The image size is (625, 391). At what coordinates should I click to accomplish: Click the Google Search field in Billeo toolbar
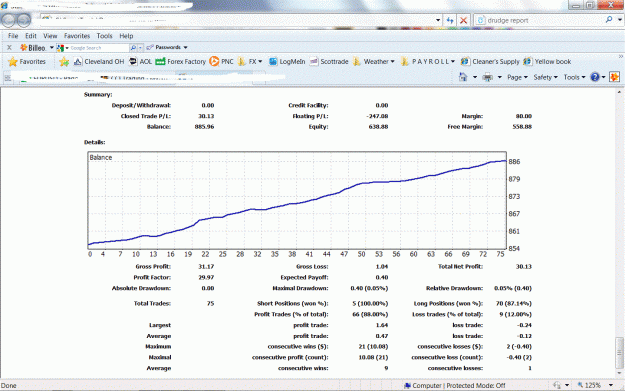(x=99, y=48)
